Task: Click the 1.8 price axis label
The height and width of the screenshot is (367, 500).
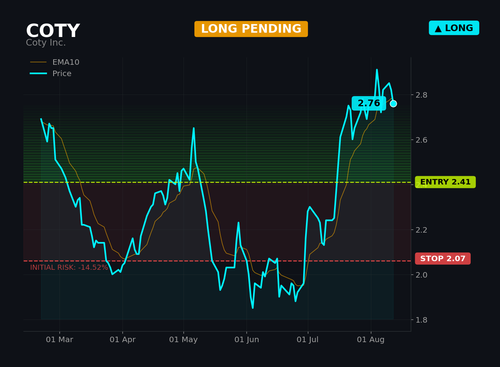Action: [x=421, y=320]
